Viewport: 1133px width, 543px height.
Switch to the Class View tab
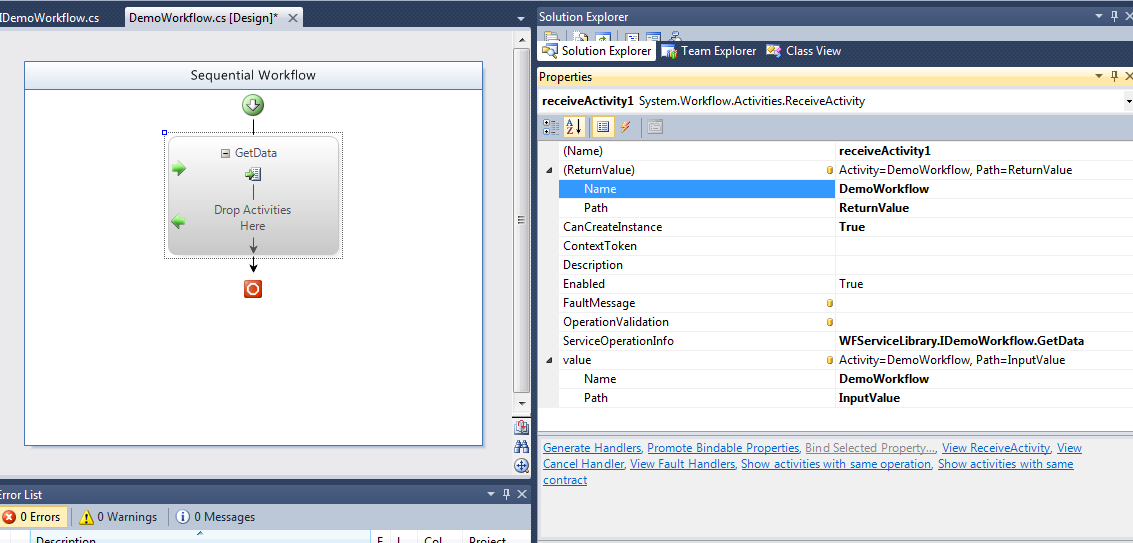pyautogui.click(x=804, y=51)
